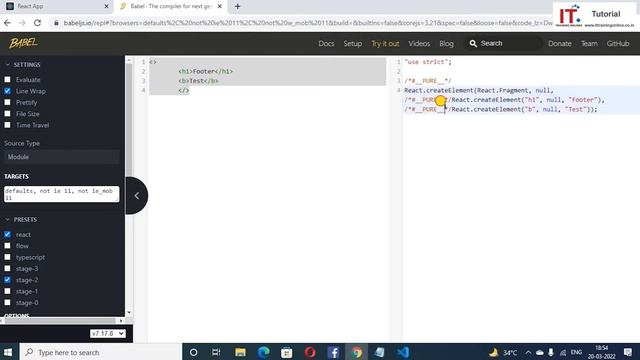Open Visual Studio Code from taskbar
The image size is (640, 360).
(x=403, y=352)
